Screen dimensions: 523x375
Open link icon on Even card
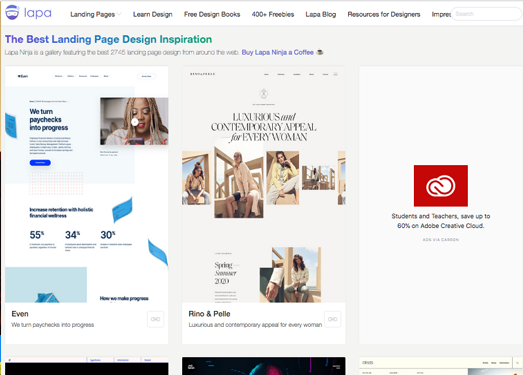click(x=155, y=319)
